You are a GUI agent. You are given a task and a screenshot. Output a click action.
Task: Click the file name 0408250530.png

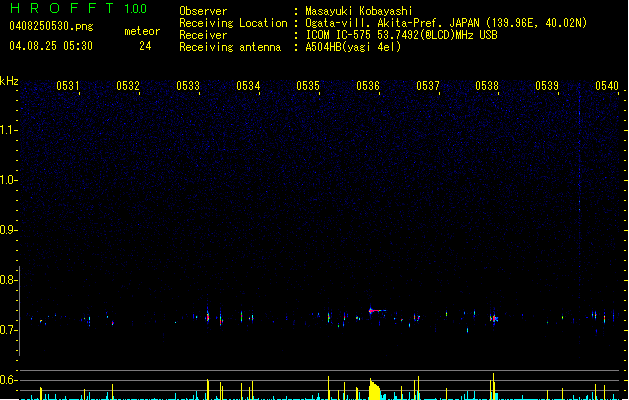tap(51, 26)
